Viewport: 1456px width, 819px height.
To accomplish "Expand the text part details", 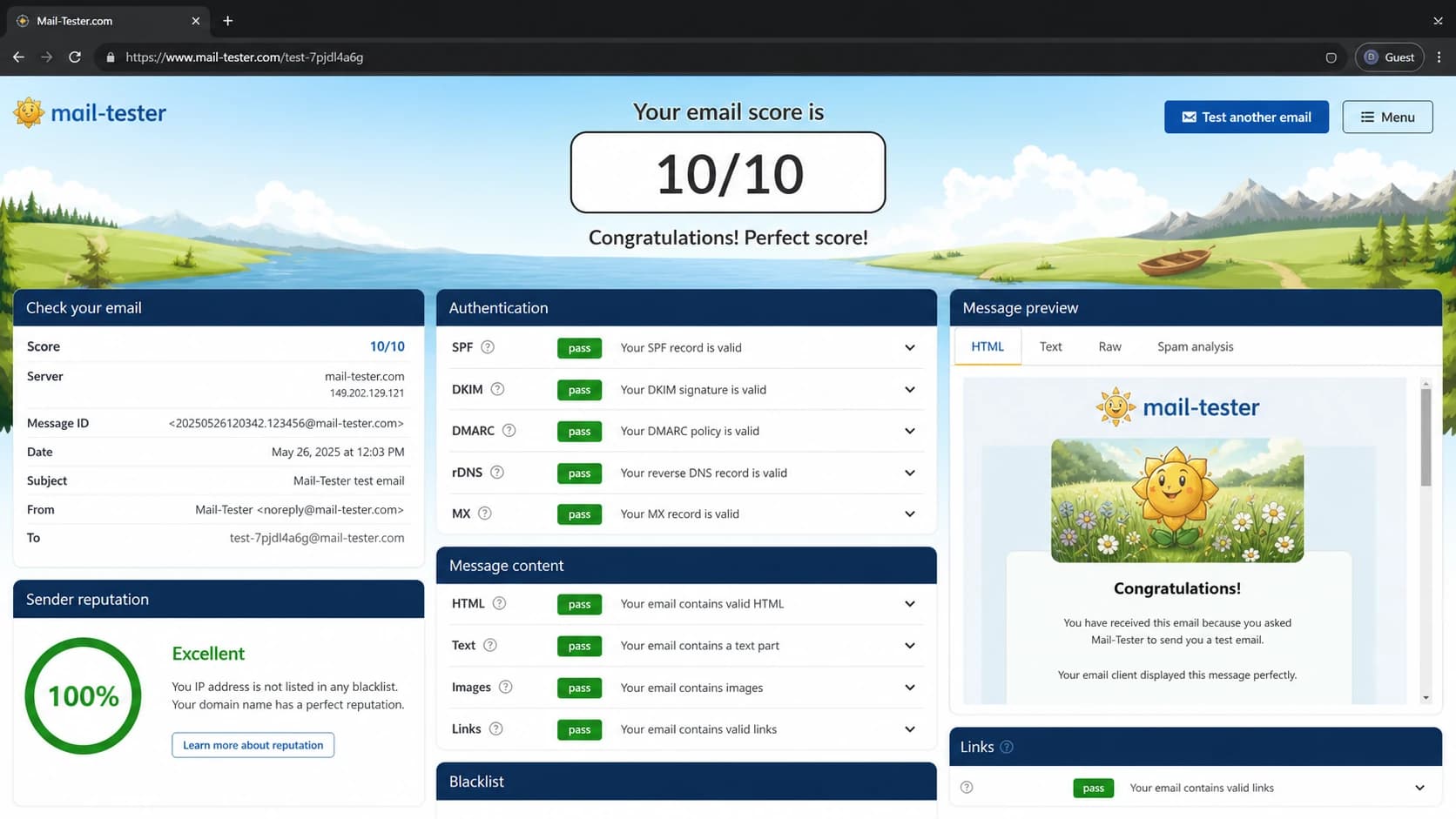I will tap(910, 645).
